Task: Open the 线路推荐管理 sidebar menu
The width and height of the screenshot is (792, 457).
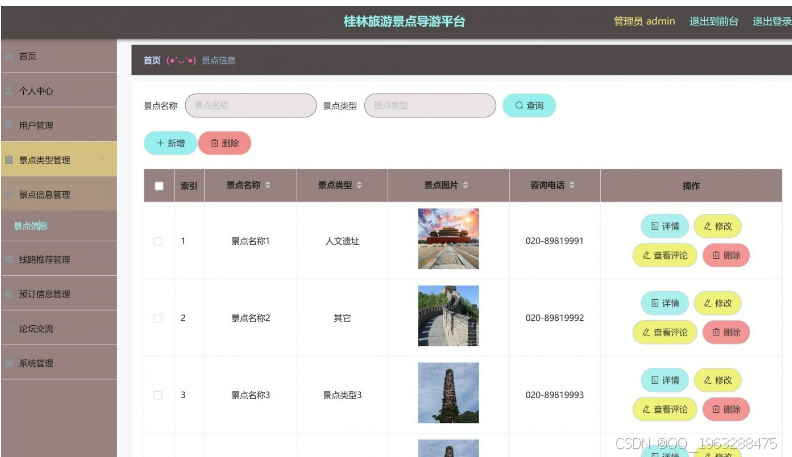Action: 59,259
